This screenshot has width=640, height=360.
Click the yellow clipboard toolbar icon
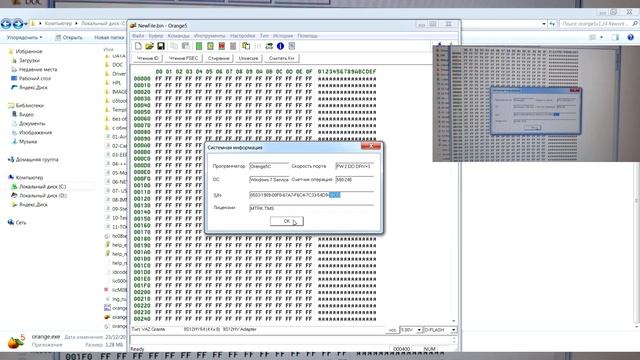tap(246, 46)
